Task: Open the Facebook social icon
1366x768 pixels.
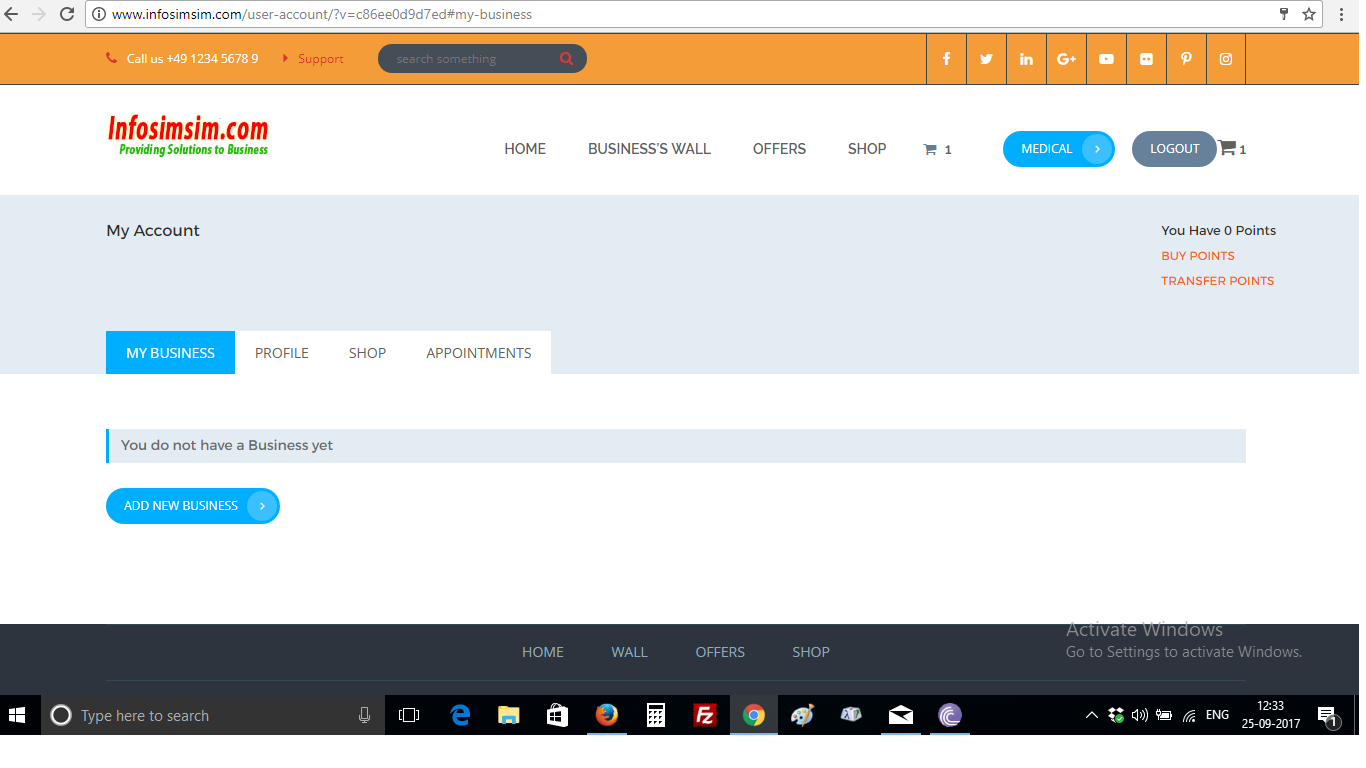Action: pos(946,58)
